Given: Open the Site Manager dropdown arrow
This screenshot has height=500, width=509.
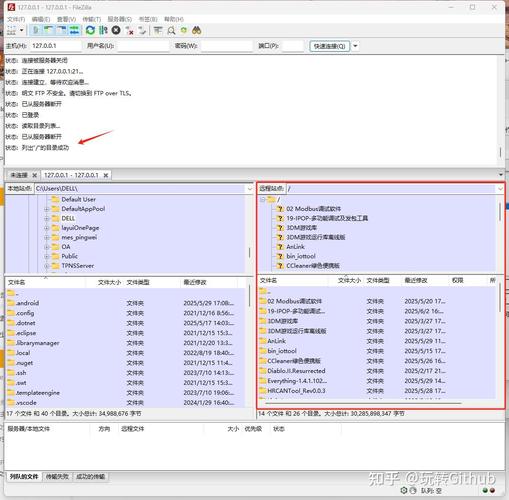Looking at the screenshot, I should (x=22, y=31).
